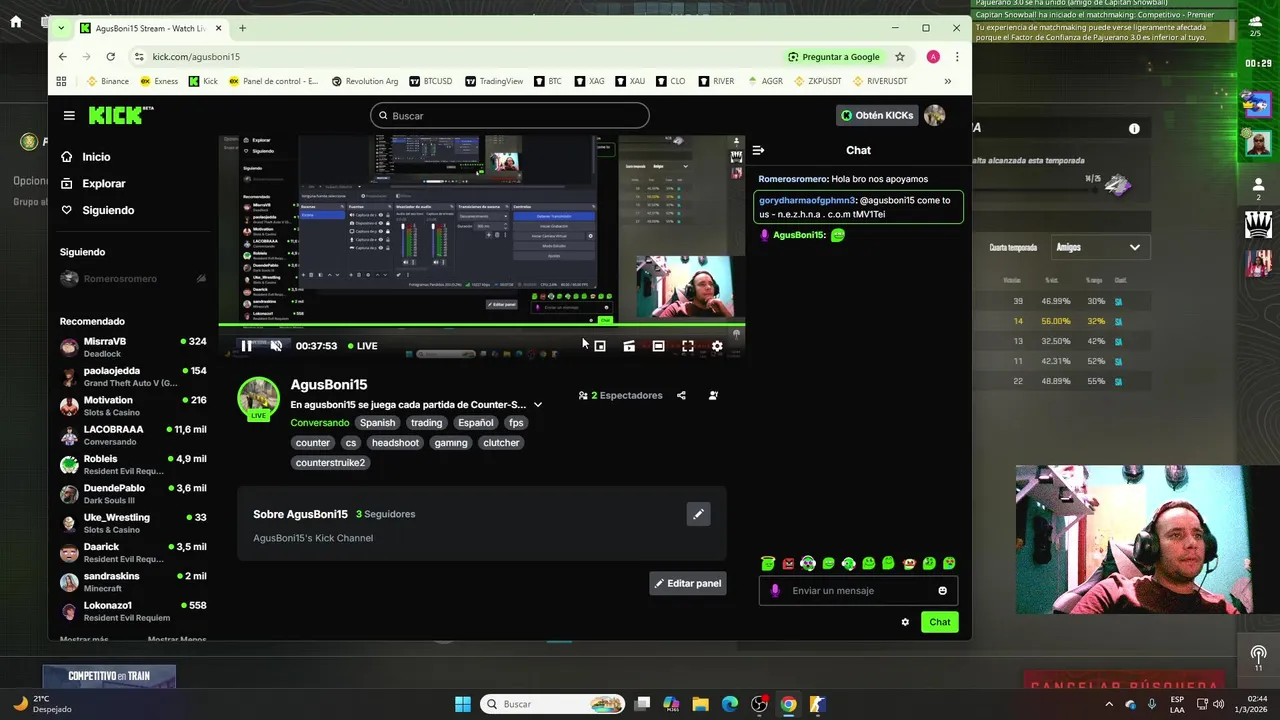Send message with green Chat button

point(940,622)
